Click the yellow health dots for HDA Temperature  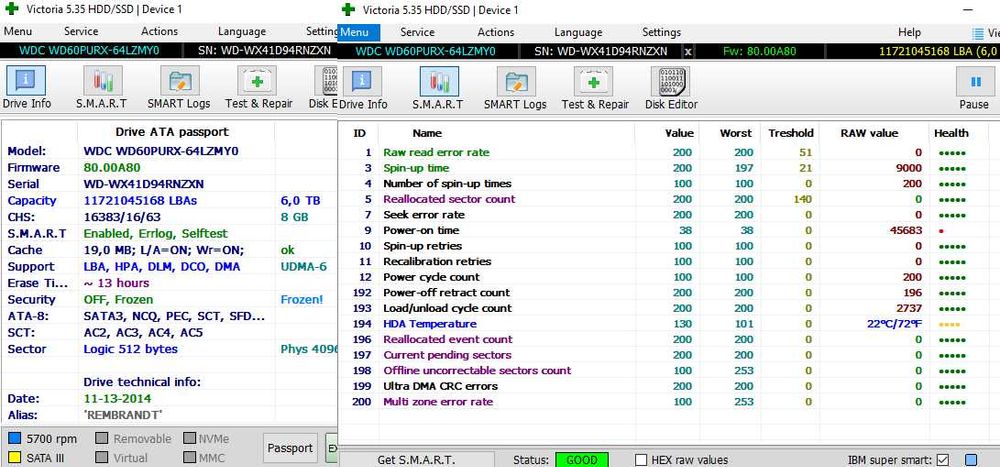949,324
